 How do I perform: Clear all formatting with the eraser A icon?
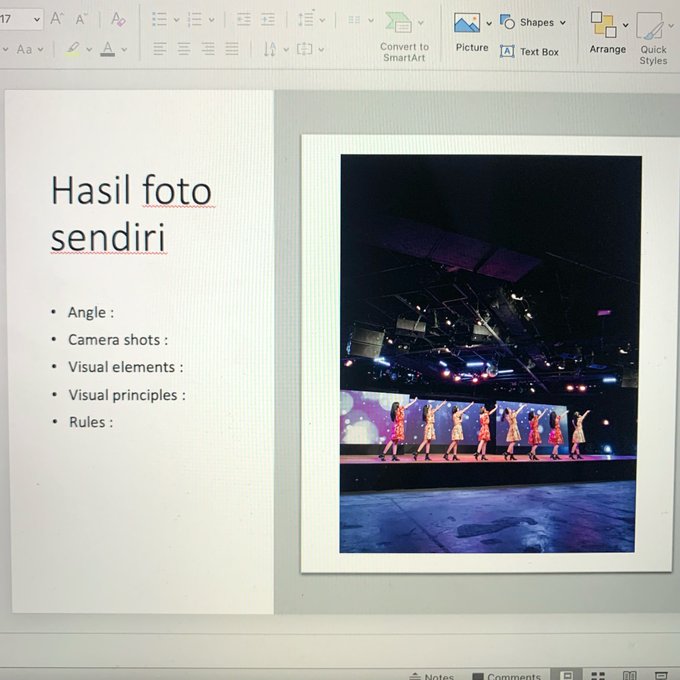[x=118, y=19]
